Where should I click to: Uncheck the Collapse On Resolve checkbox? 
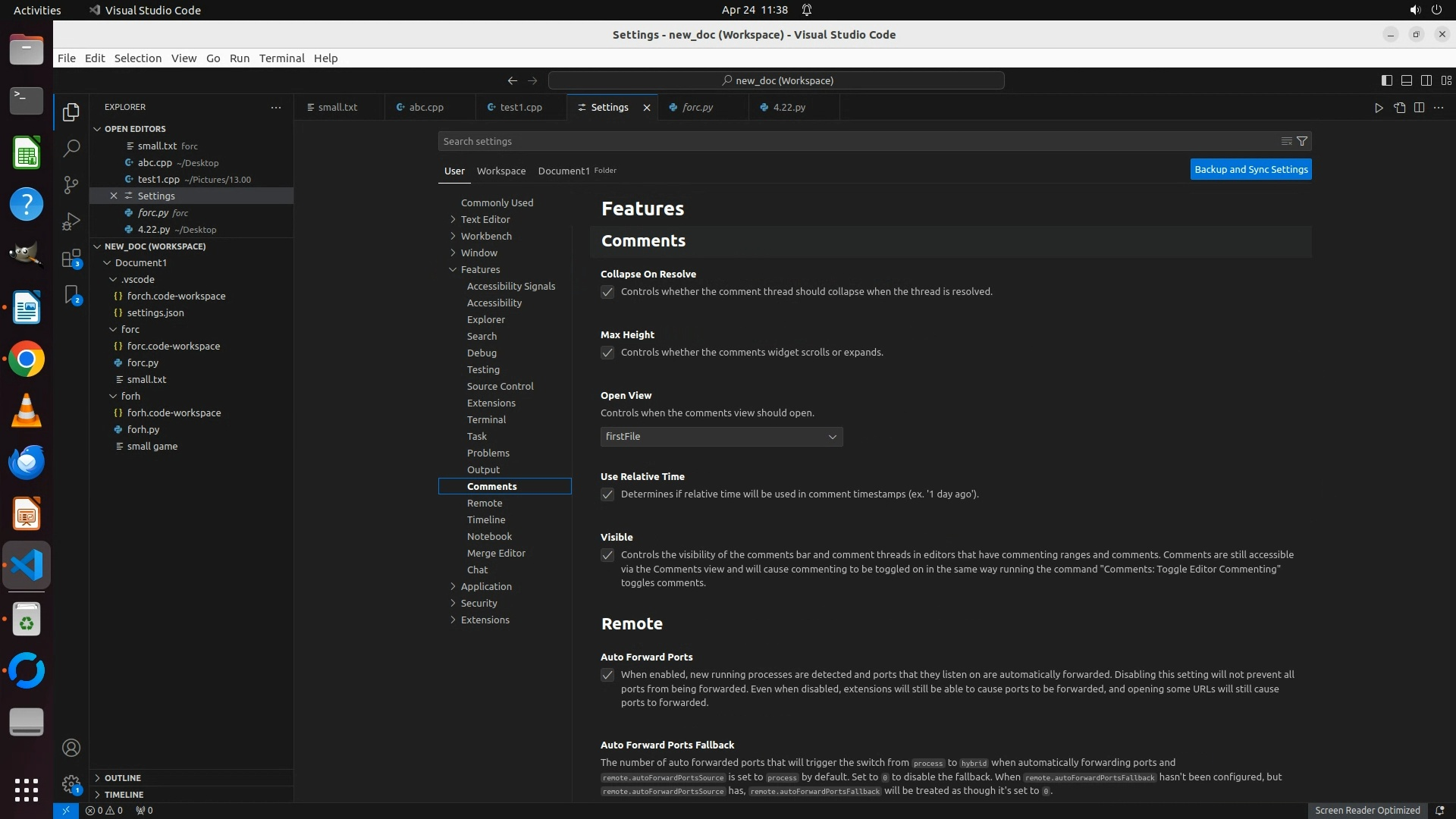point(607,292)
